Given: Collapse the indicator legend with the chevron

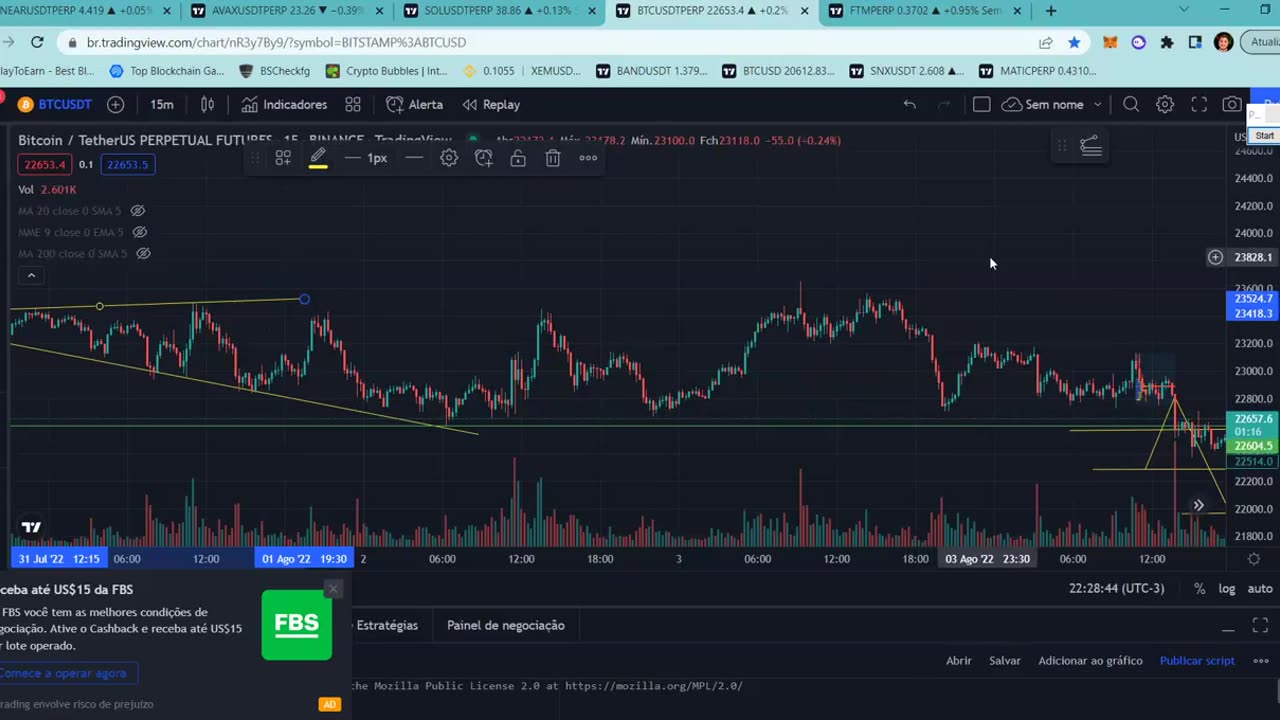Looking at the screenshot, I should pos(31,275).
